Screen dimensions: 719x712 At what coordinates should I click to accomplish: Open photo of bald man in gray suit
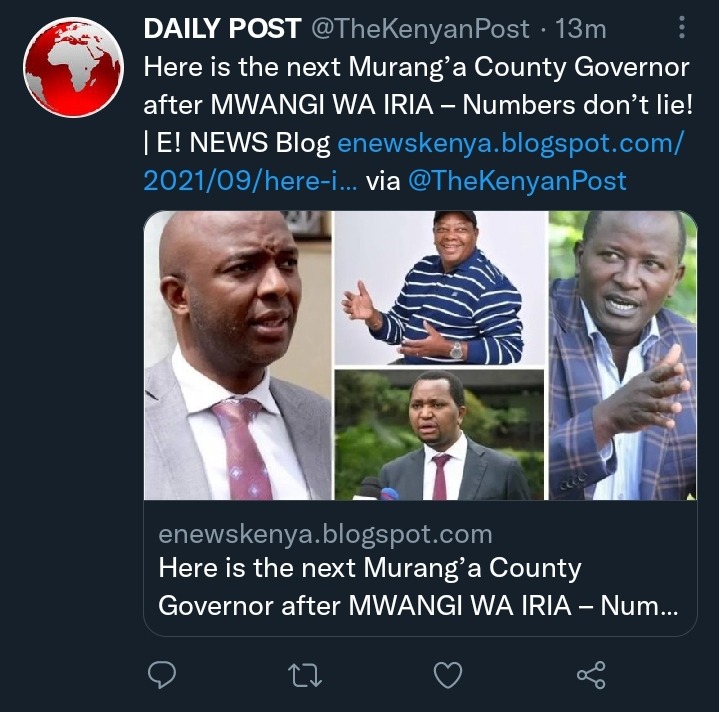[x=238, y=355]
